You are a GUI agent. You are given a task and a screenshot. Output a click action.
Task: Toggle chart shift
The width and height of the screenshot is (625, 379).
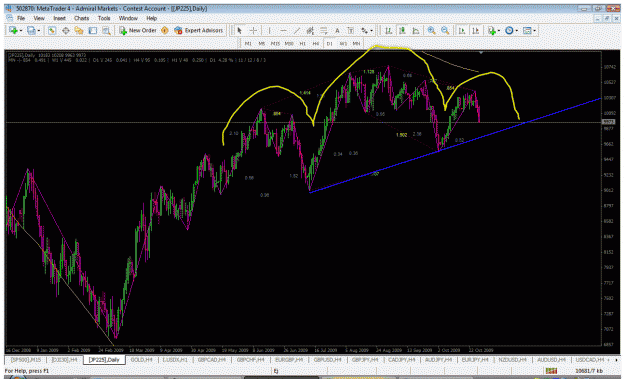point(475,30)
